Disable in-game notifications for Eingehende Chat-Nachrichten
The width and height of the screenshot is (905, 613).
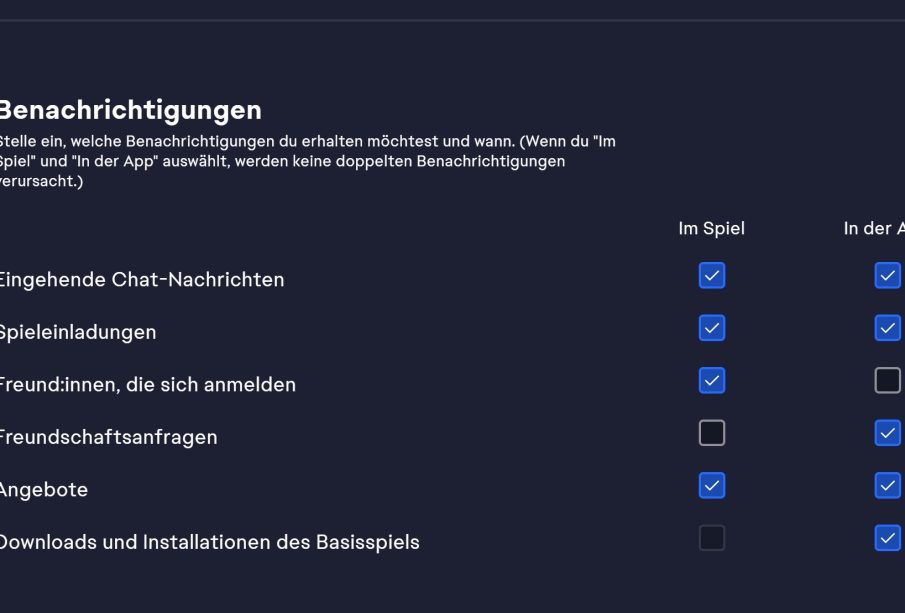(x=711, y=276)
